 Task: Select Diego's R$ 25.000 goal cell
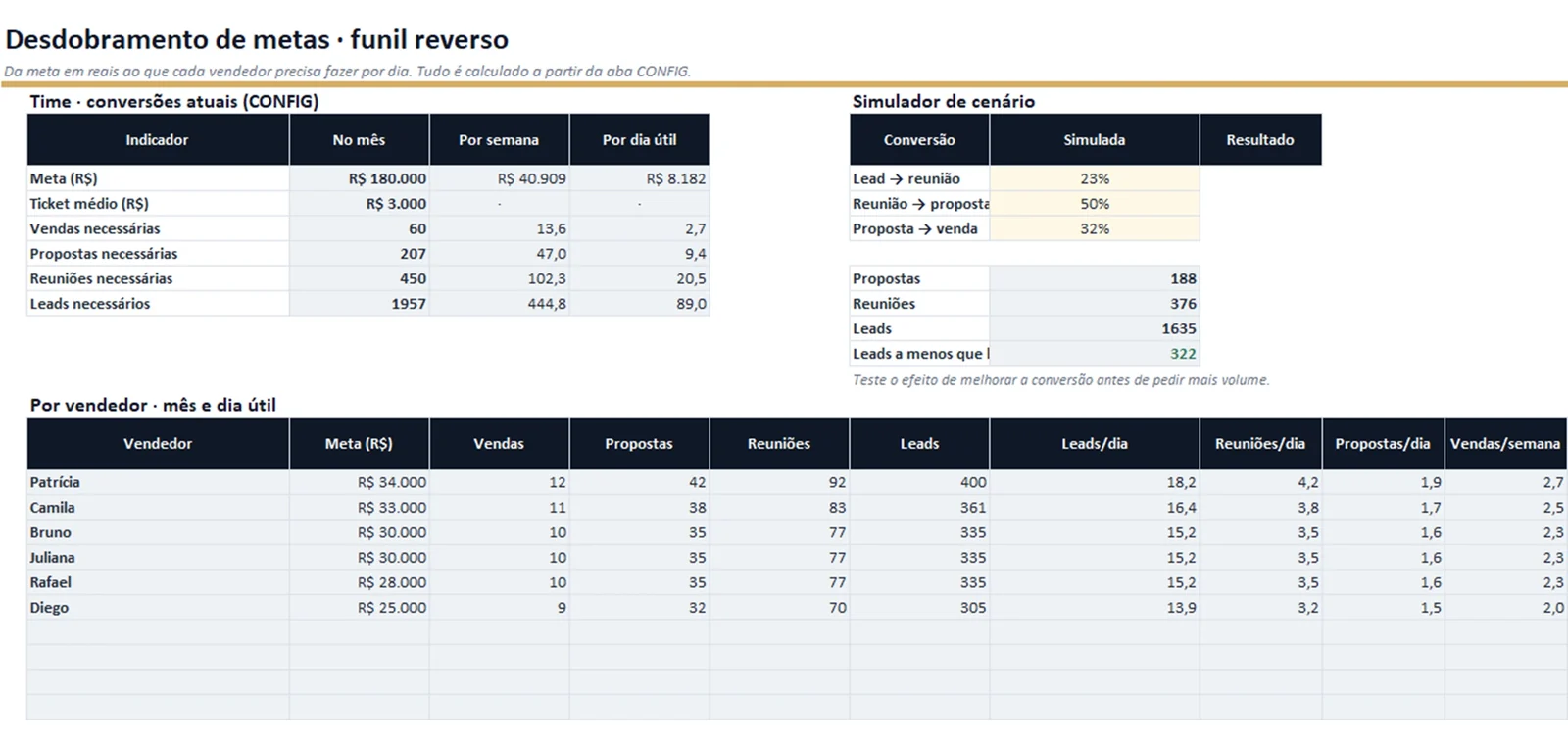pos(360,608)
